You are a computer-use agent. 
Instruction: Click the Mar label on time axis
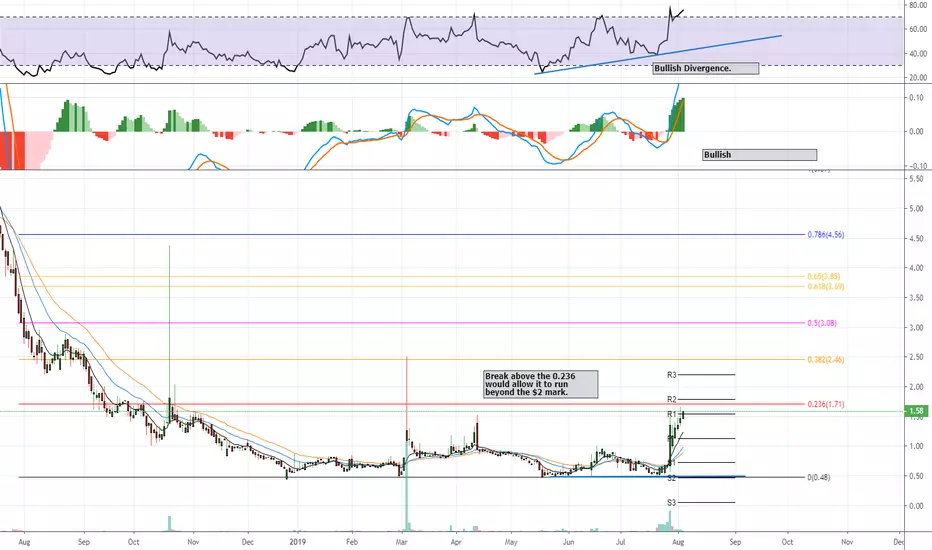click(x=401, y=542)
